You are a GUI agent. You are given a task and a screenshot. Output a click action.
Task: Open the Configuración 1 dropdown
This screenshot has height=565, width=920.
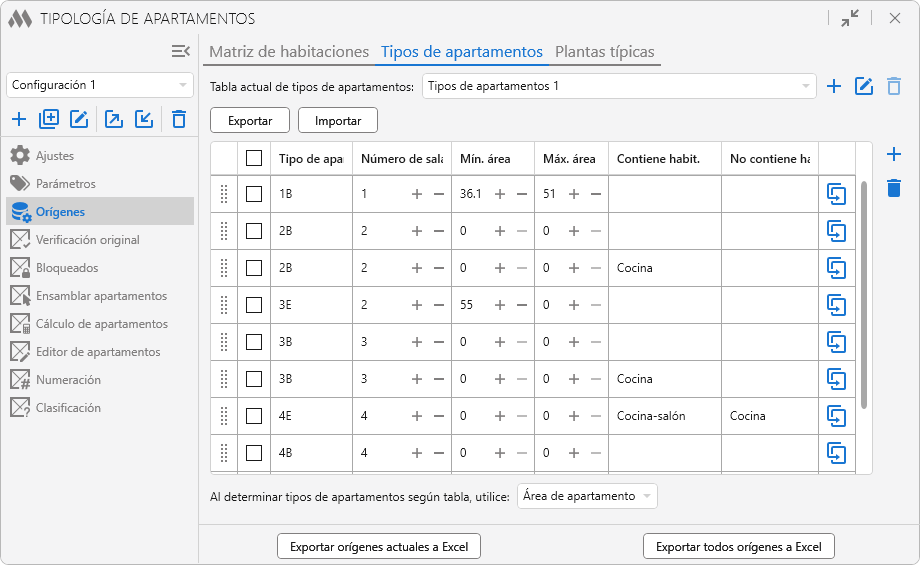(100, 86)
